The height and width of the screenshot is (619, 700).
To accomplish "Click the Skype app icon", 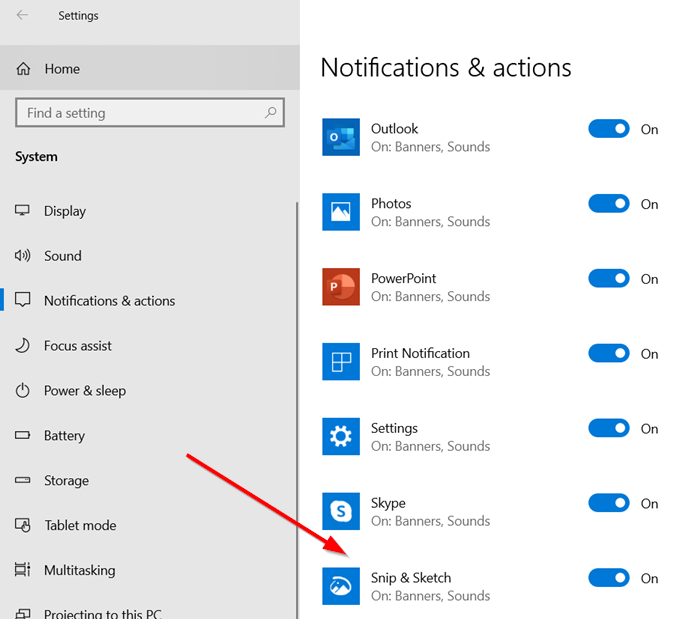I will pyautogui.click(x=340, y=512).
